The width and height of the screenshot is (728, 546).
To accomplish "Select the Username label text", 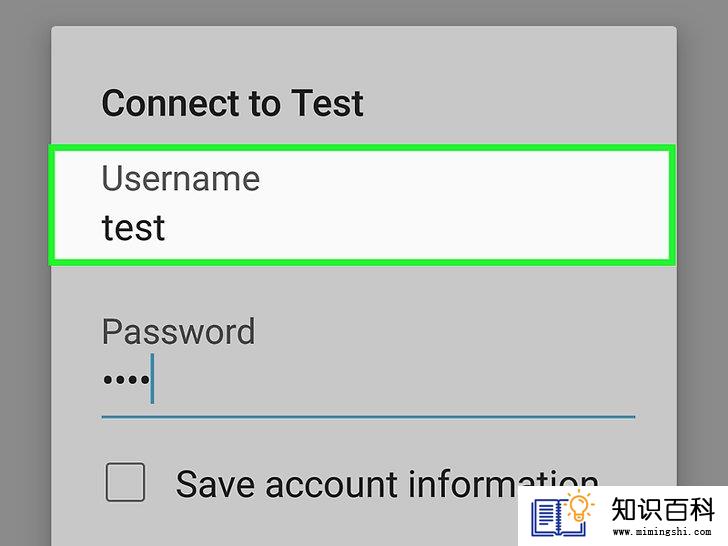I will pos(181,178).
